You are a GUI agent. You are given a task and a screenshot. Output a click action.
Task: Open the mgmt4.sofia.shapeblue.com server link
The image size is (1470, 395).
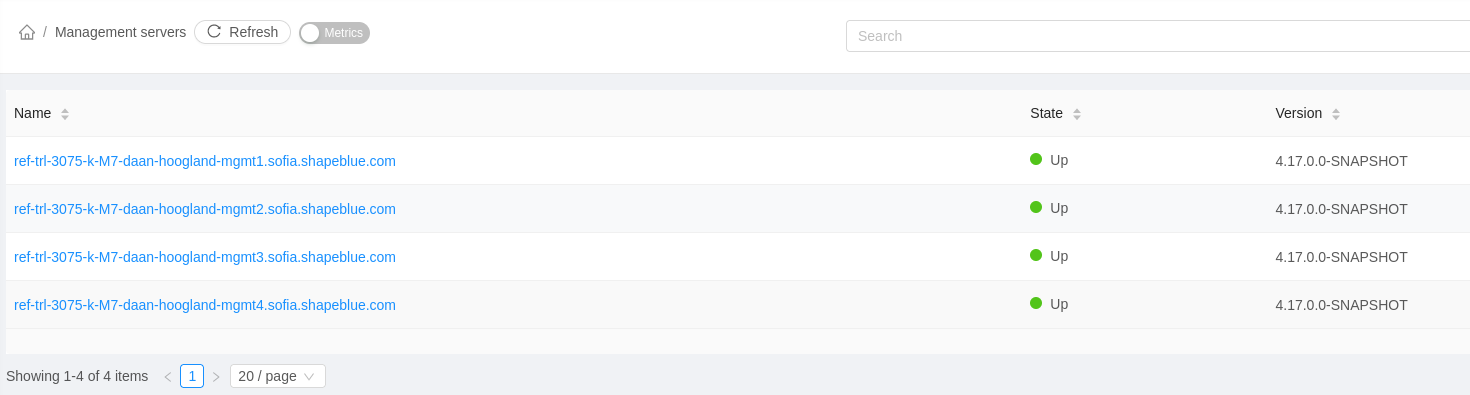coord(205,305)
